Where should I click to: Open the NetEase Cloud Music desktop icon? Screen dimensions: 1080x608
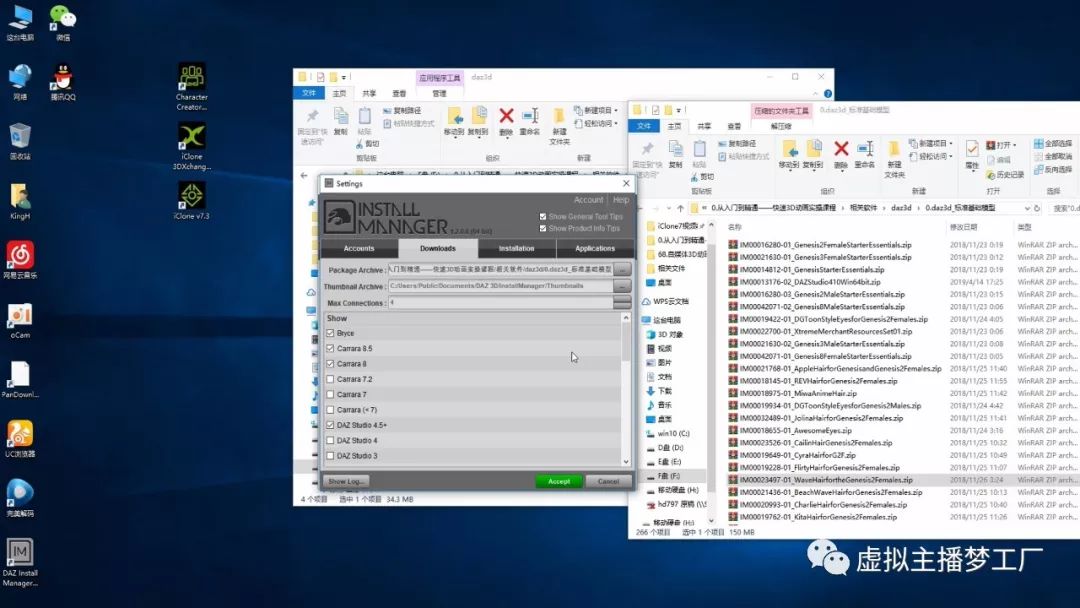[20, 260]
